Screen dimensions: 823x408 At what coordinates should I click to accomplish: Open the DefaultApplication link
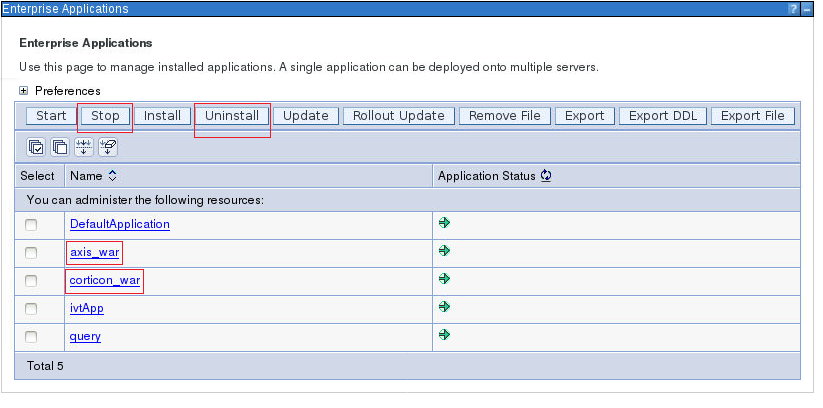tap(120, 224)
